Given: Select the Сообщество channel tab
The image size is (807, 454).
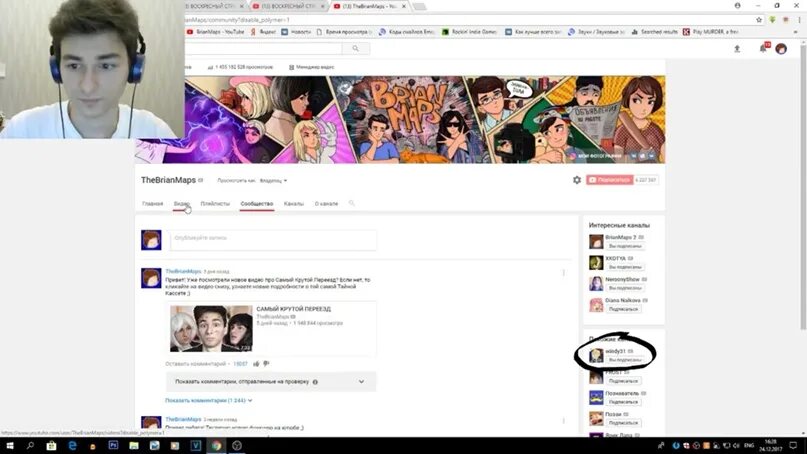Looking at the screenshot, I should [x=257, y=204].
